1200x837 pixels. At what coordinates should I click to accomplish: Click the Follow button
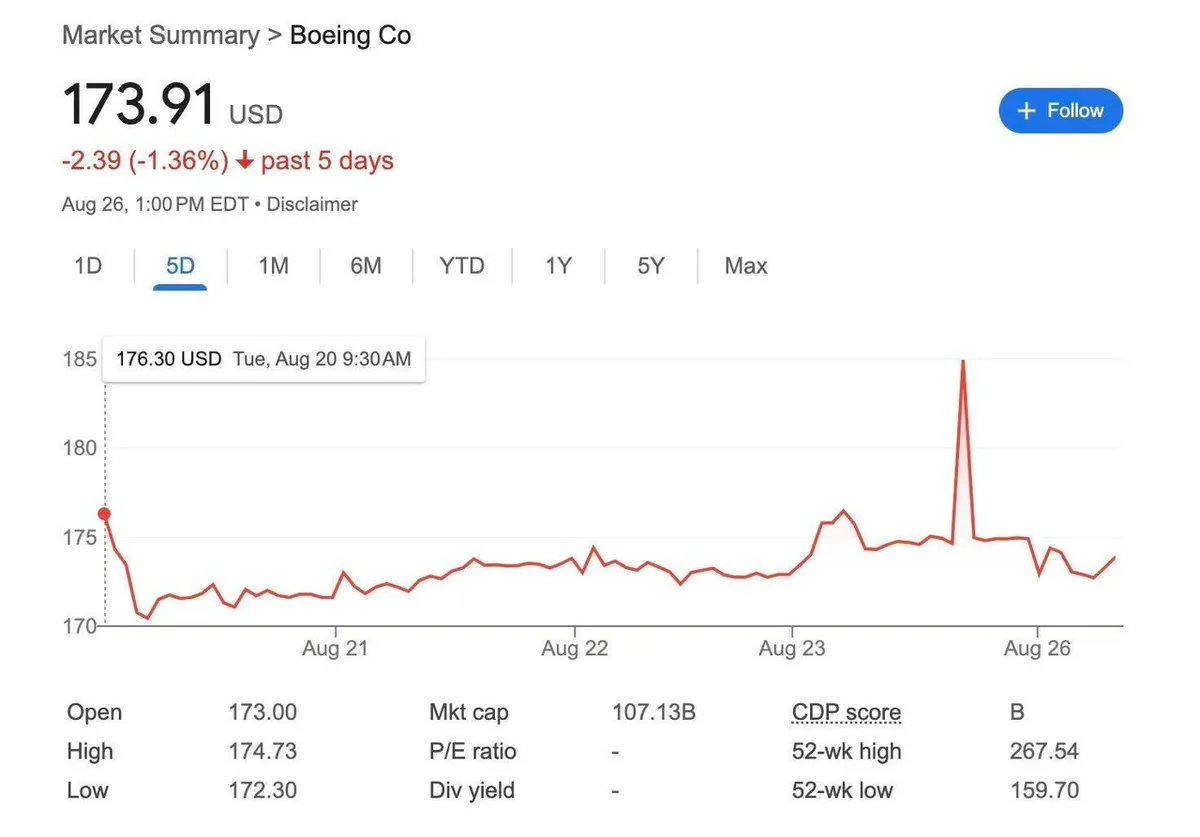(x=1060, y=111)
